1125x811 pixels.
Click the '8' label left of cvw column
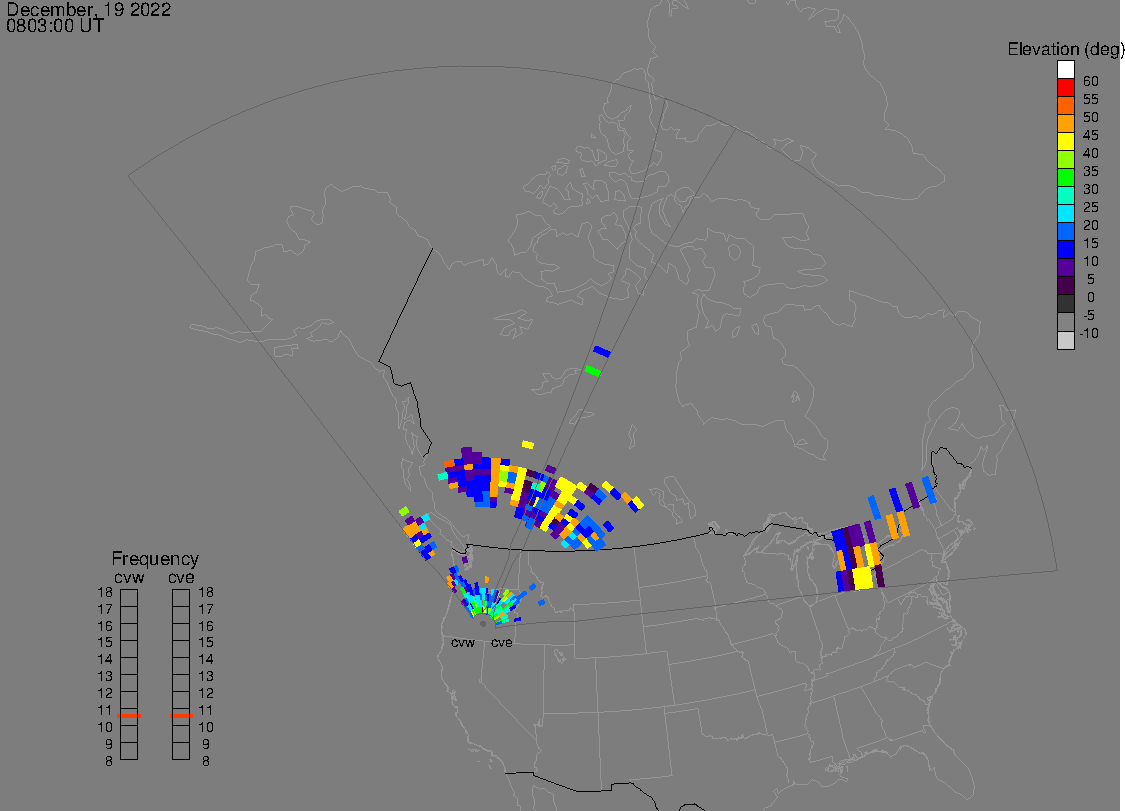tap(109, 761)
